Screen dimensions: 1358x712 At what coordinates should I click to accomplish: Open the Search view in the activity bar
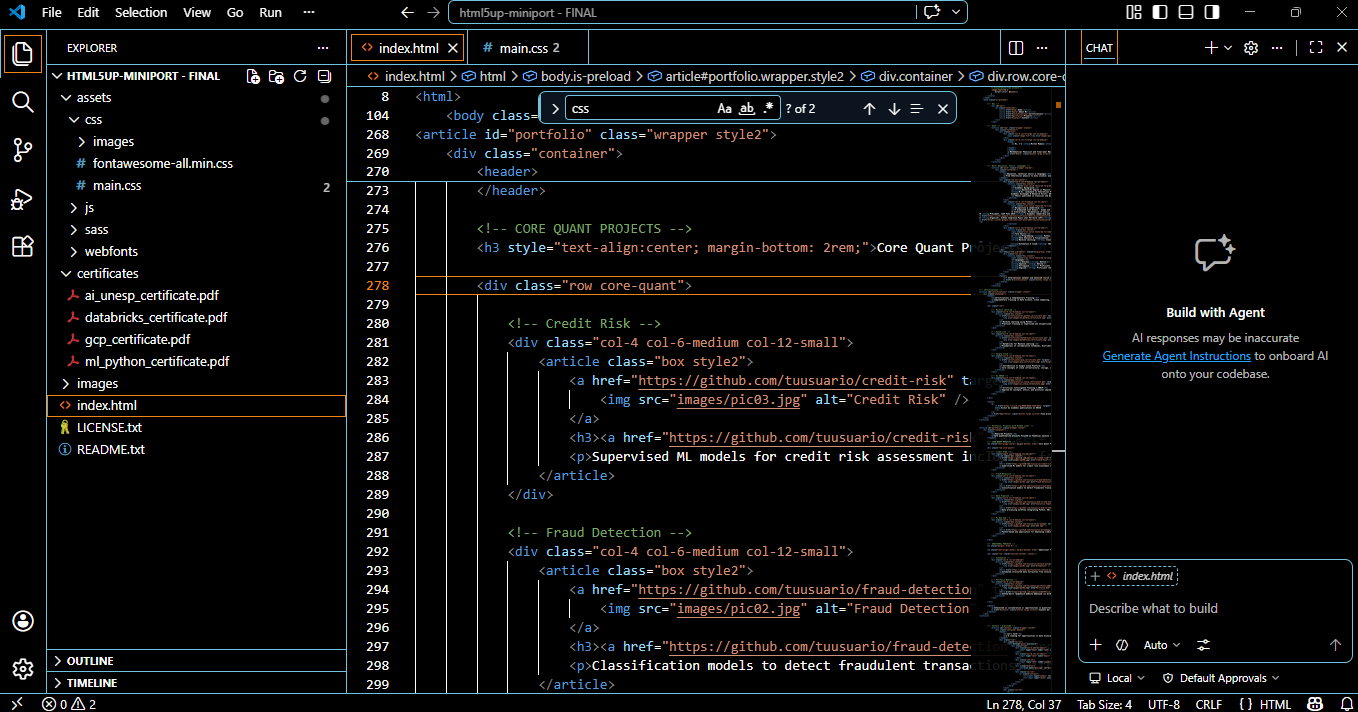(x=22, y=101)
